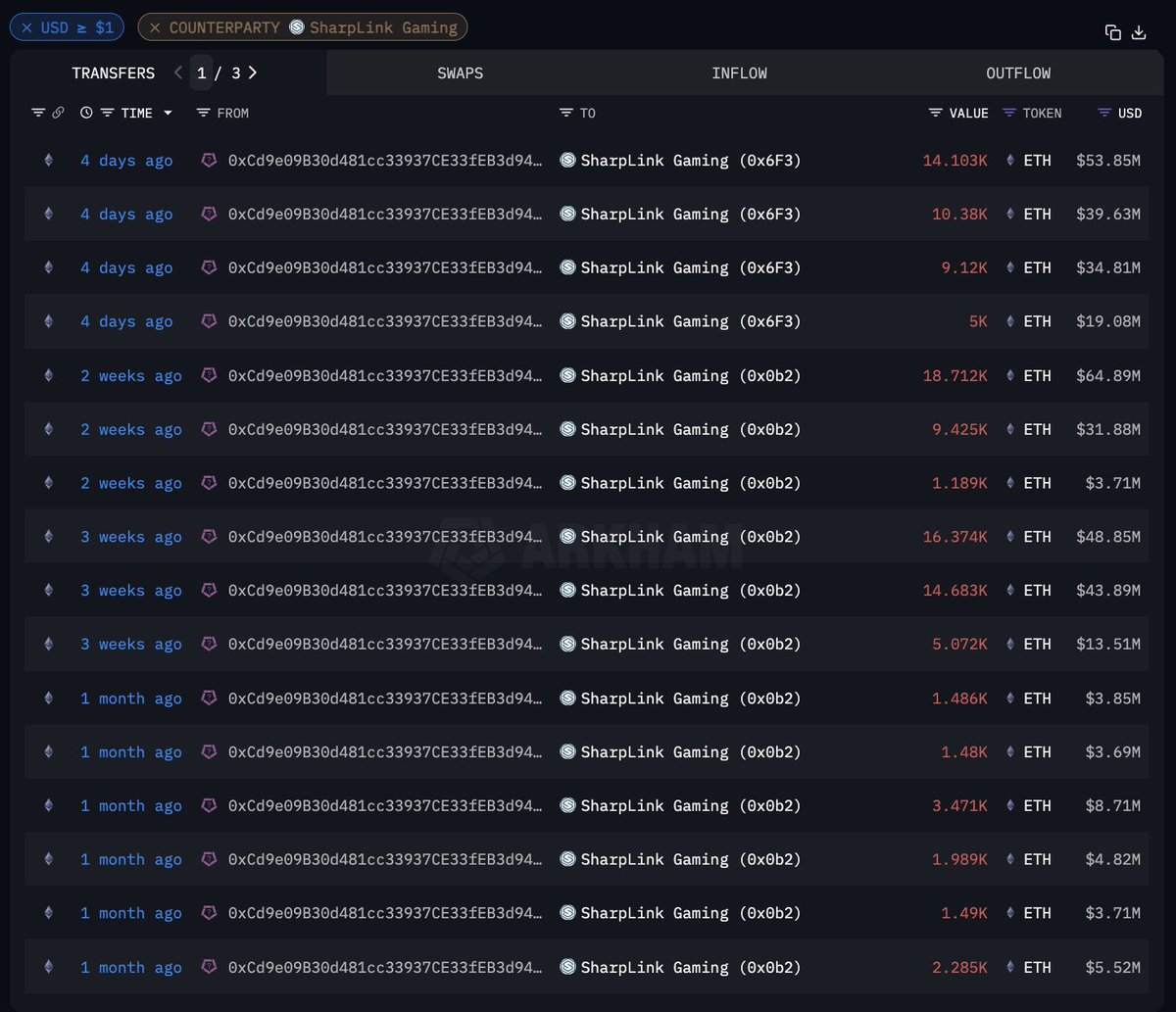Open 3 weeks ago link in $13.51M row
The image size is (1176, 1012).
pyautogui.click(x=131, y=645)
